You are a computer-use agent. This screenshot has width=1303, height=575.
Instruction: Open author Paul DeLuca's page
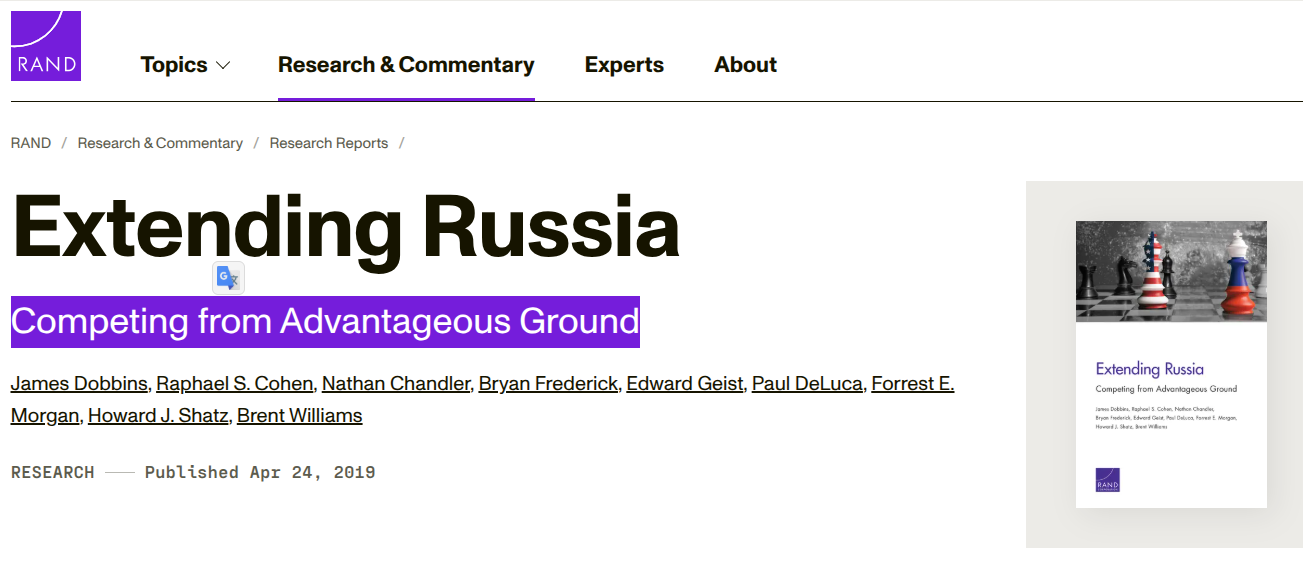pyautogui.click(x=807, y=384)
